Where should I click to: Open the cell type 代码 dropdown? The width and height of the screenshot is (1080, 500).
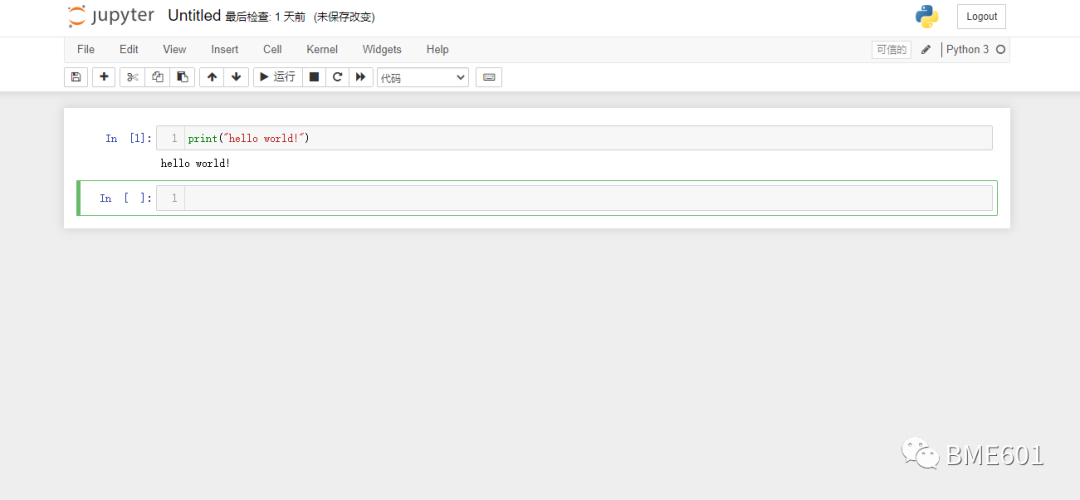point(423,78)
